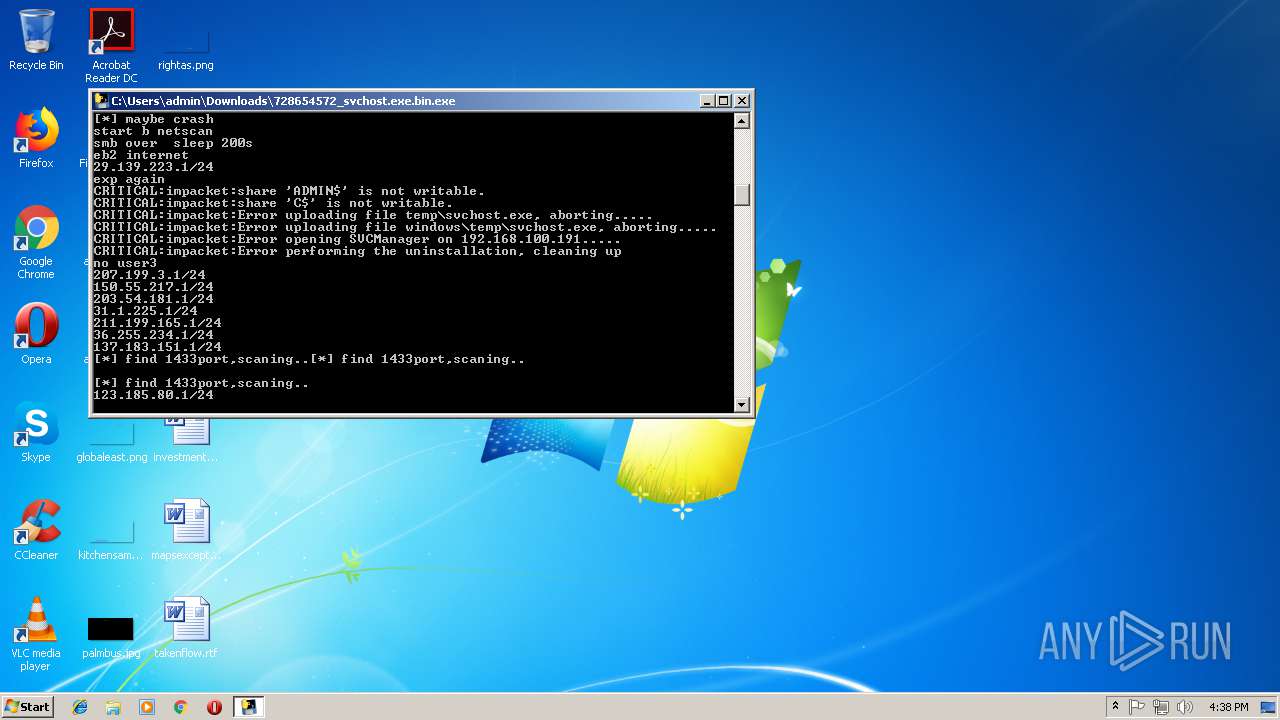Open the Recycle Bin desktop icon

[x=36, y=40]
